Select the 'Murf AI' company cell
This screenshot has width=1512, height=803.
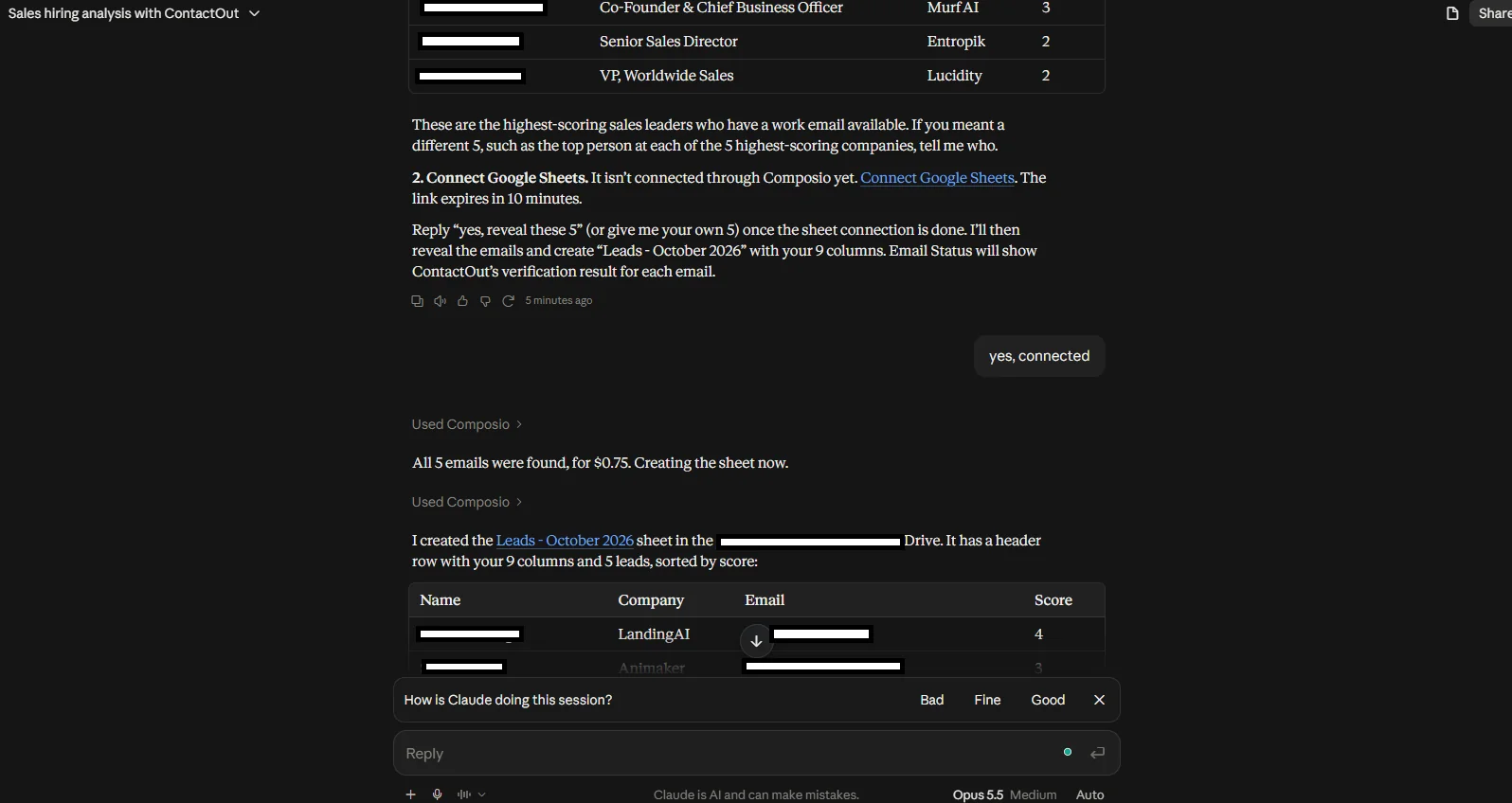tap(953, 8)
